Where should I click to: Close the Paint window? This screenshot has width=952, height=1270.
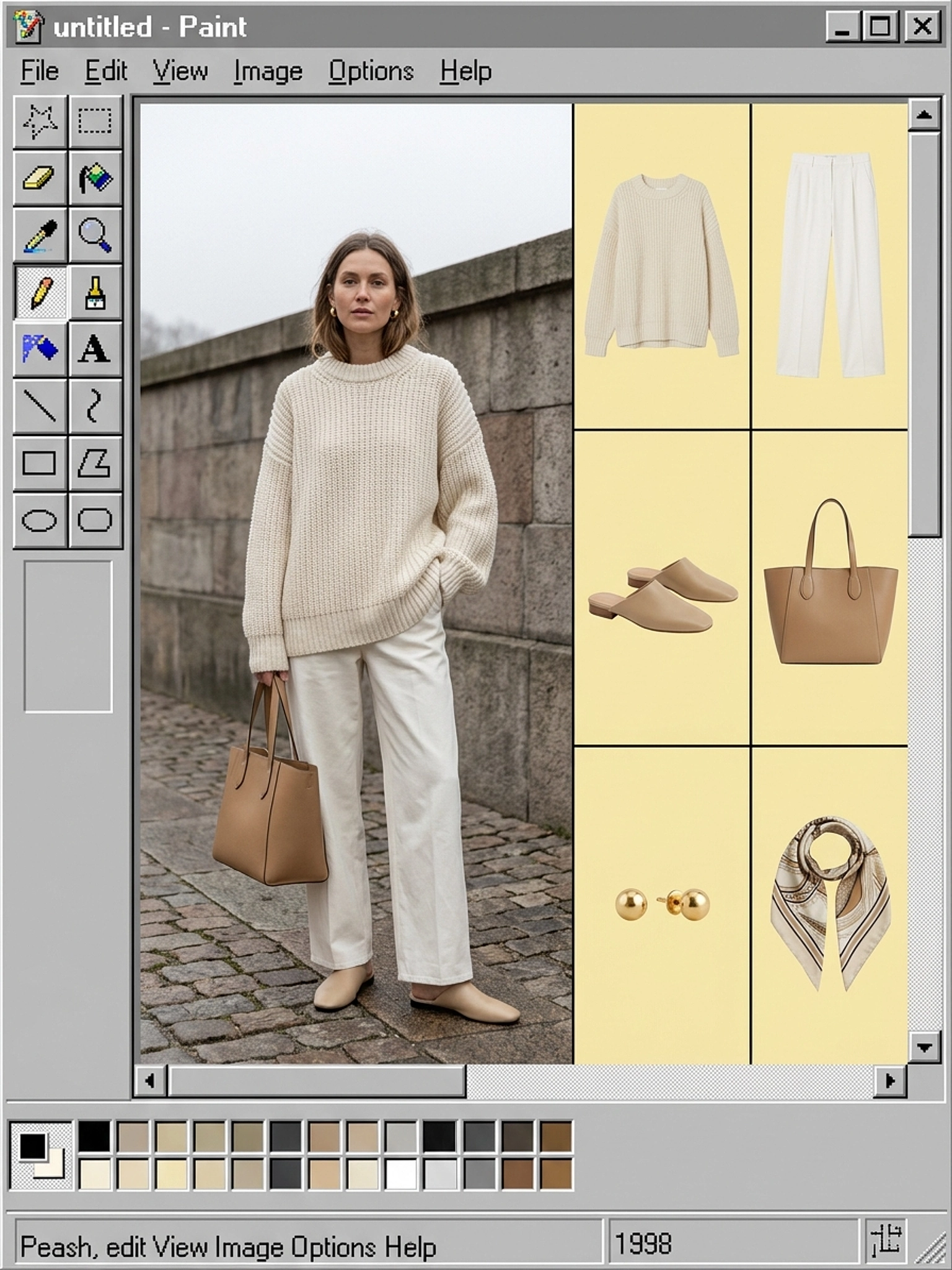coord(923,27)
